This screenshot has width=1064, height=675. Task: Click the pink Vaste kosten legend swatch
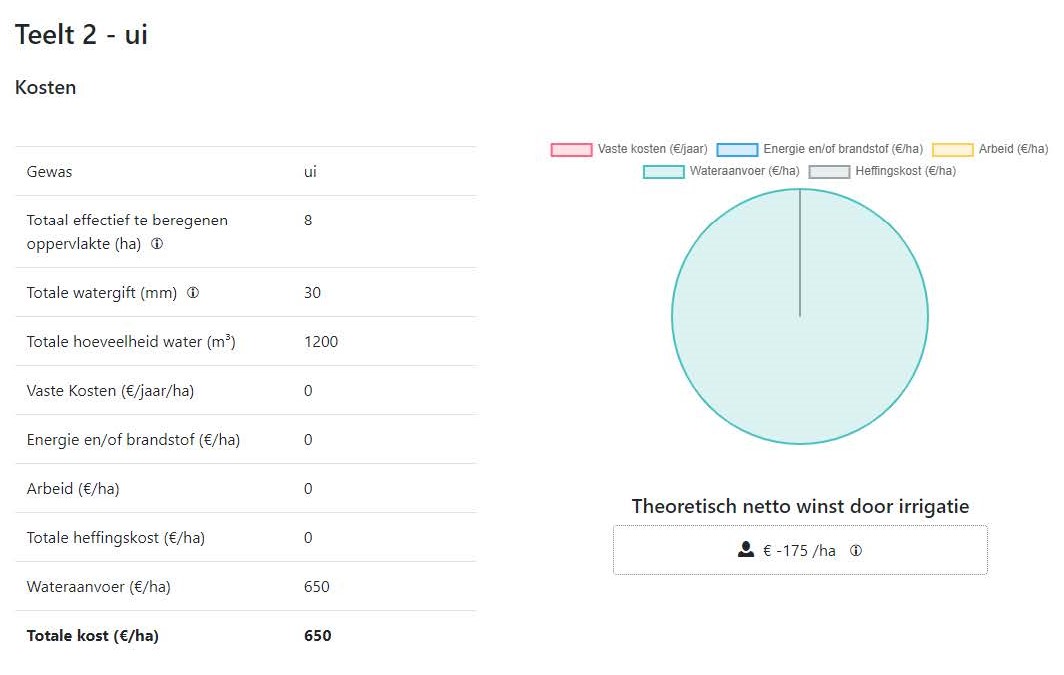point(571,150)
